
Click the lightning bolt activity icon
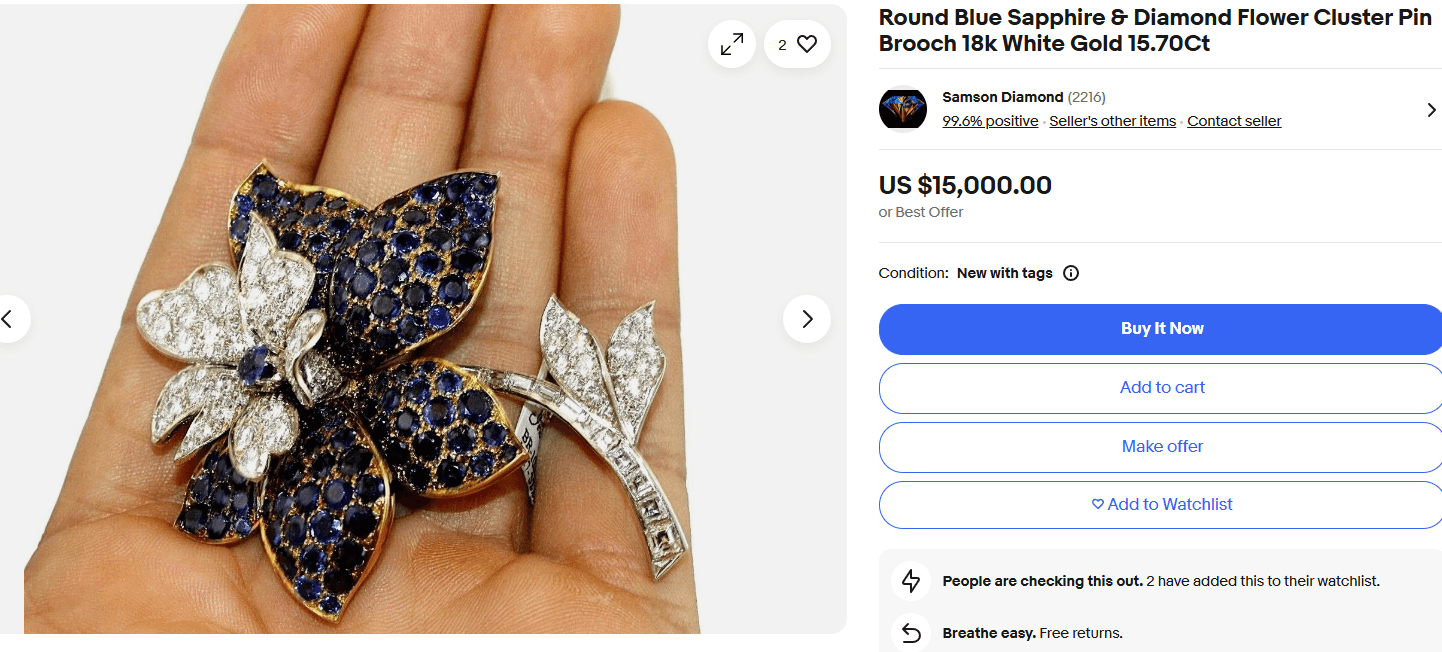910,581
